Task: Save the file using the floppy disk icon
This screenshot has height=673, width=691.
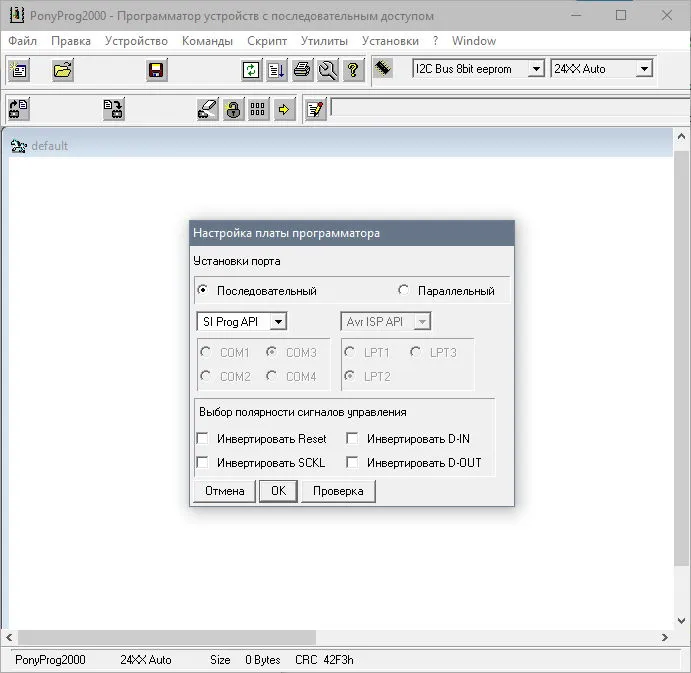Action: pos(156,70)
